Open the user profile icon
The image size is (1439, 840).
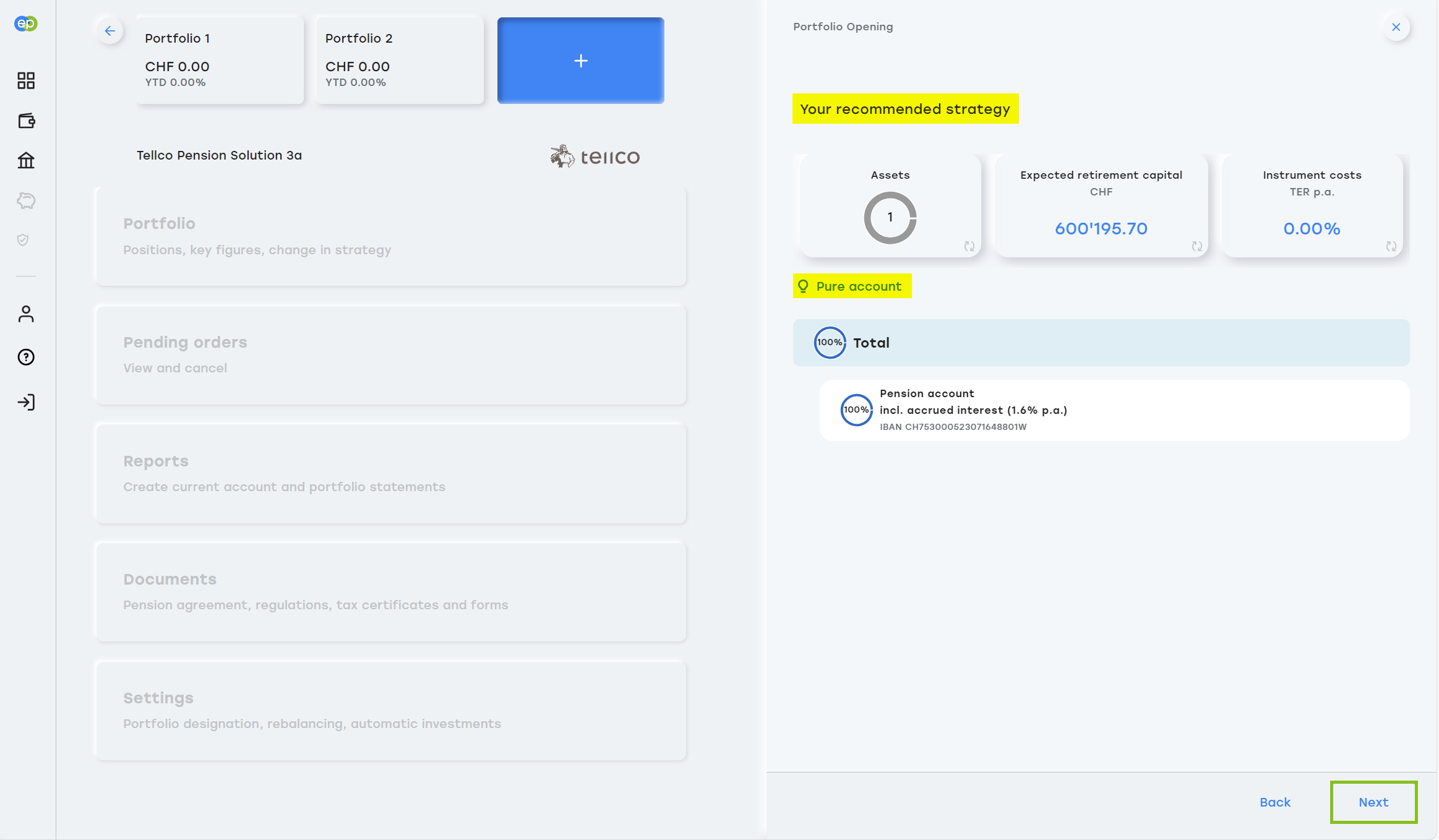(x=26, y=314)
